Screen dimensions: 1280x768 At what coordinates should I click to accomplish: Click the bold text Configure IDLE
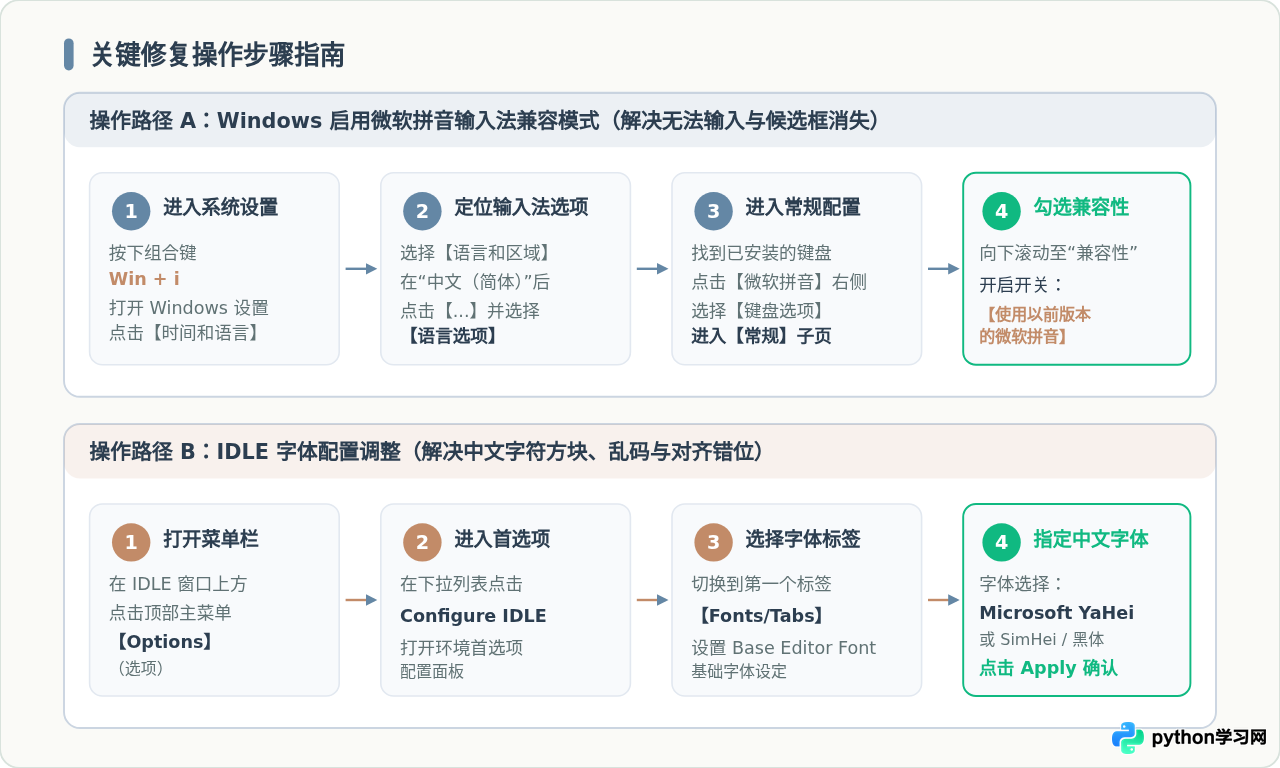[473, 616]
